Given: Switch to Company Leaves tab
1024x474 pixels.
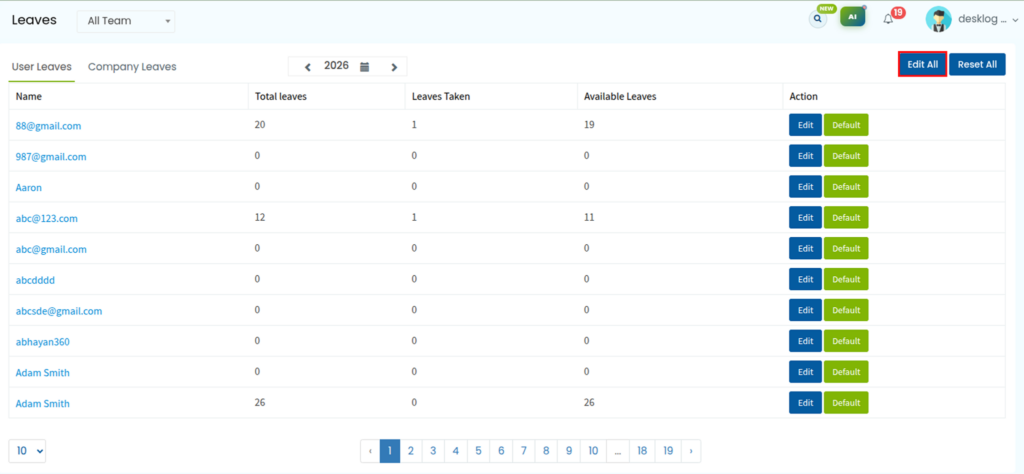Looking at the screenshot, I should [132, 67].
